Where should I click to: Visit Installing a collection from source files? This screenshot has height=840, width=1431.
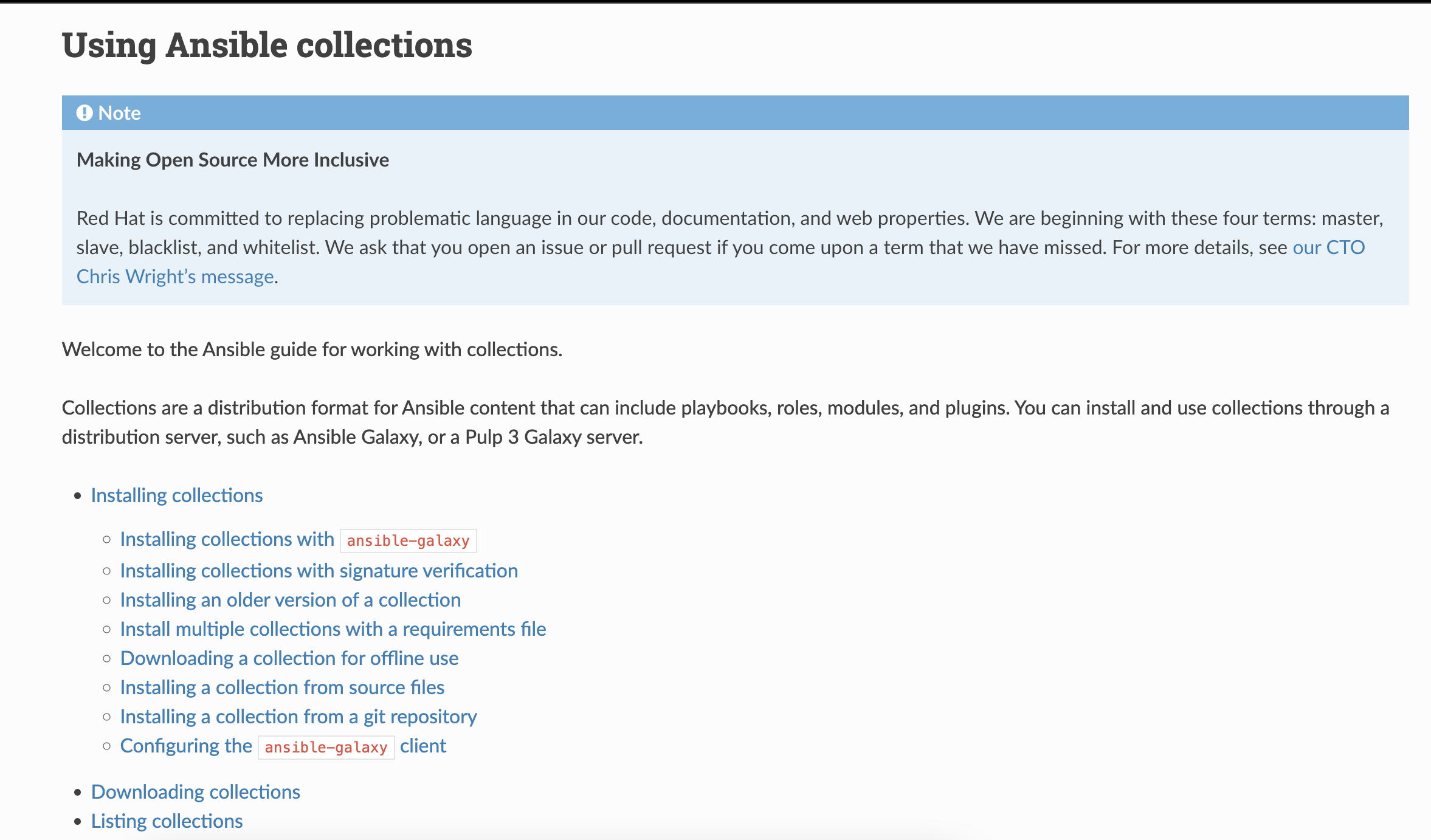pyautogui.click(x=282, y=687)
